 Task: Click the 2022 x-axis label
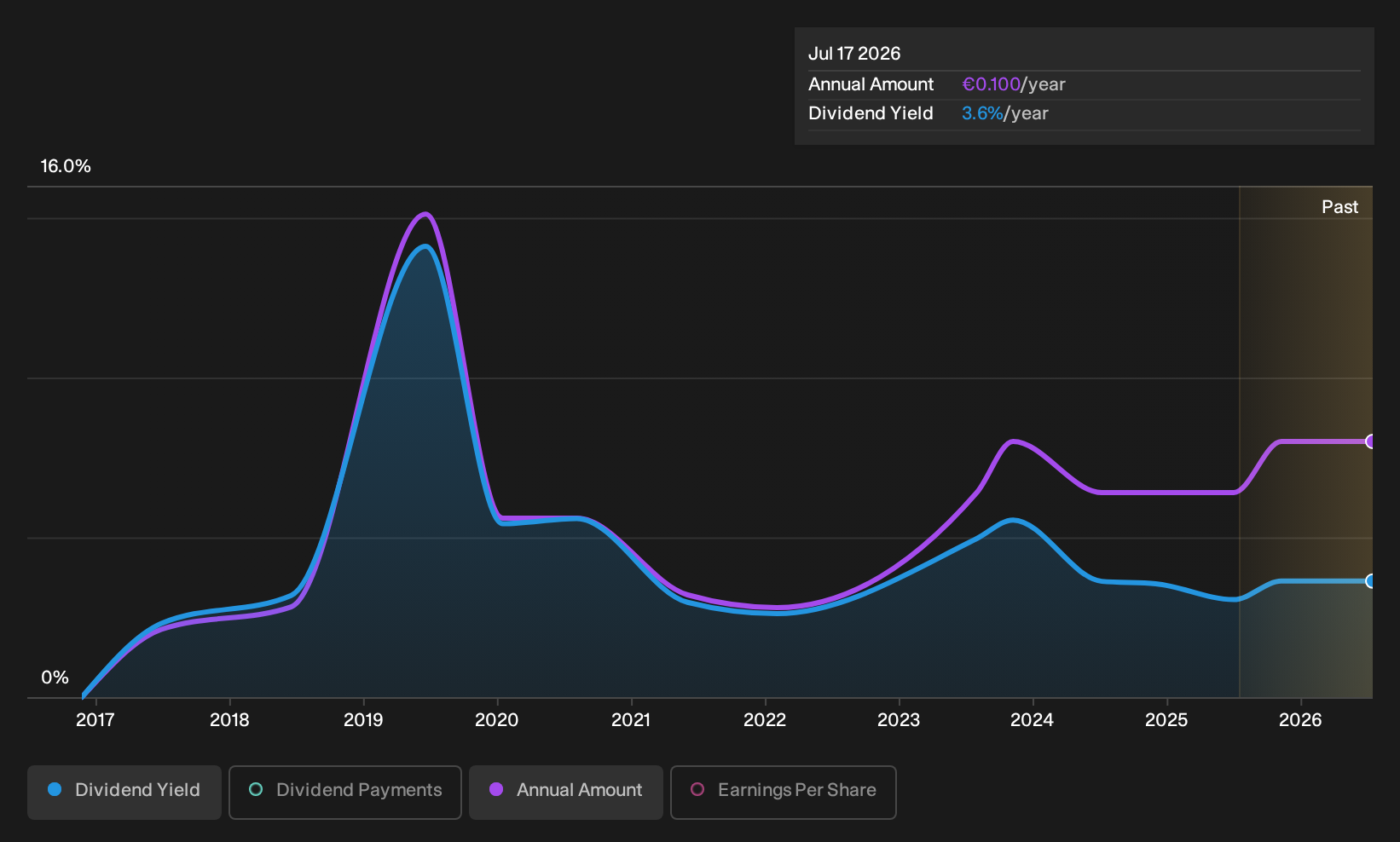[765, 720]
